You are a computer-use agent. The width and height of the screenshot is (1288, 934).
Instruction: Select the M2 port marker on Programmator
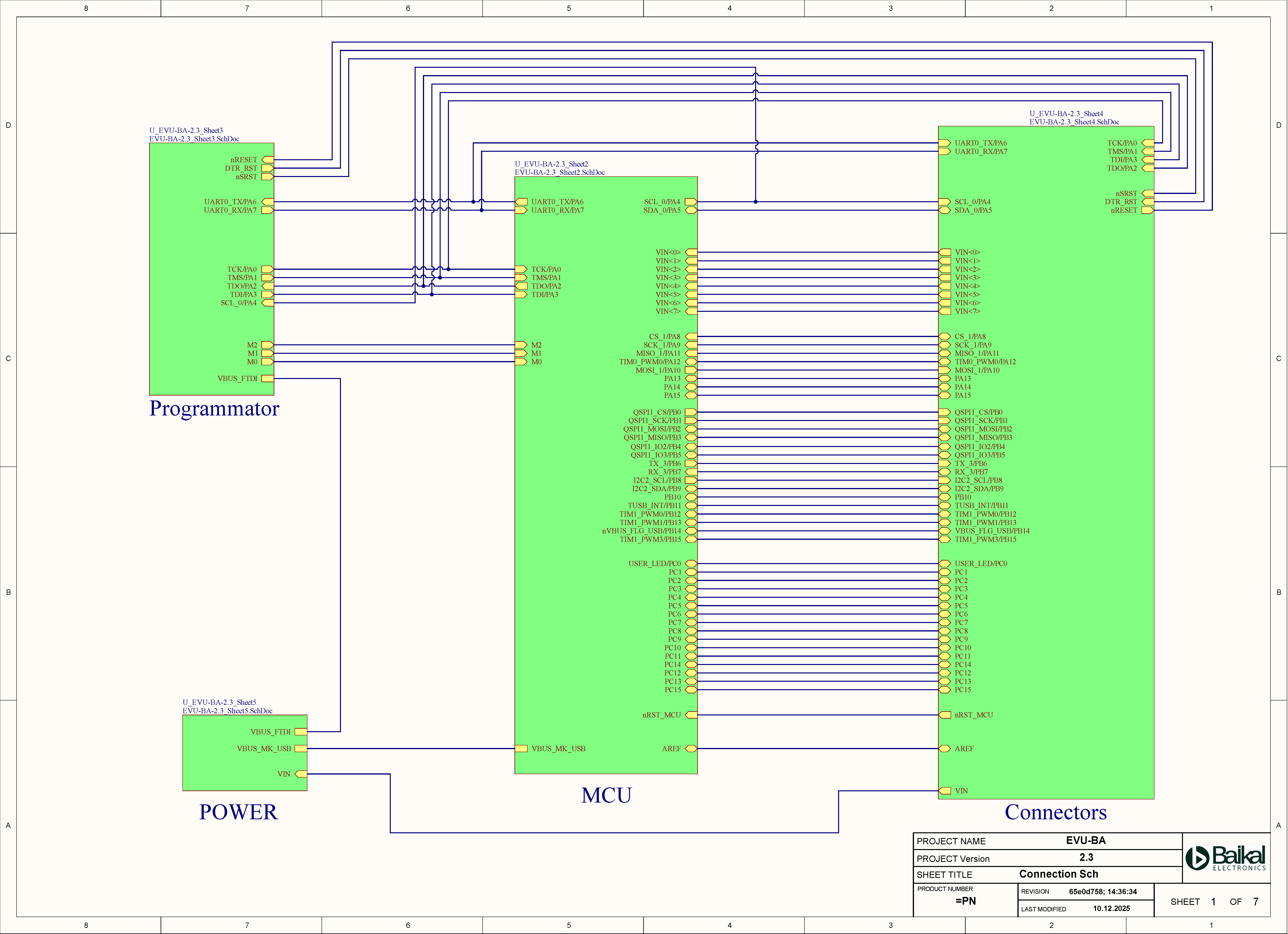(x=267, y=345)
